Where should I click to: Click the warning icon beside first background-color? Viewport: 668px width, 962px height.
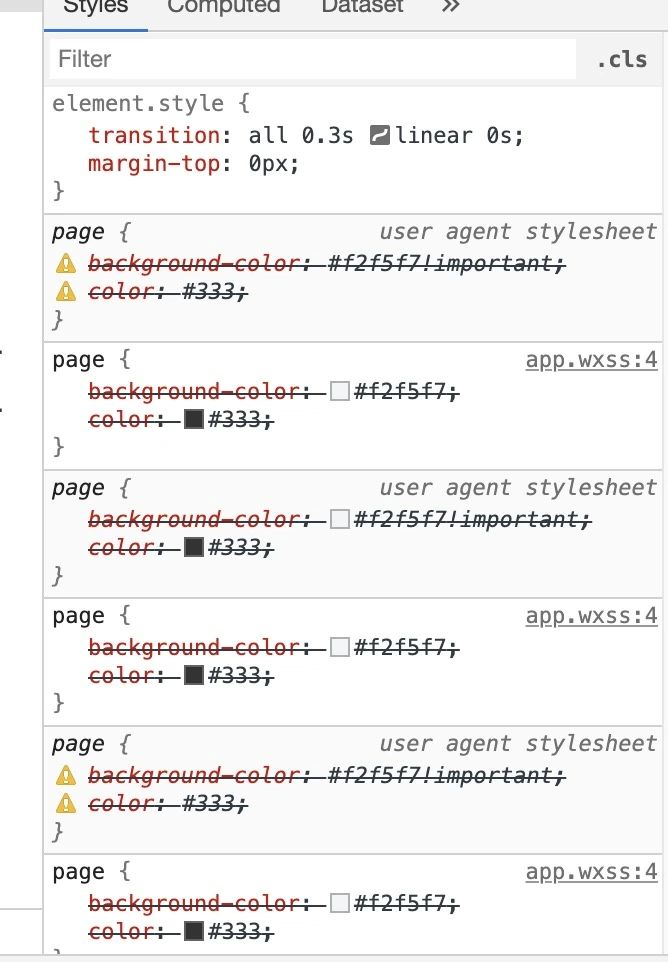point(66,264)
